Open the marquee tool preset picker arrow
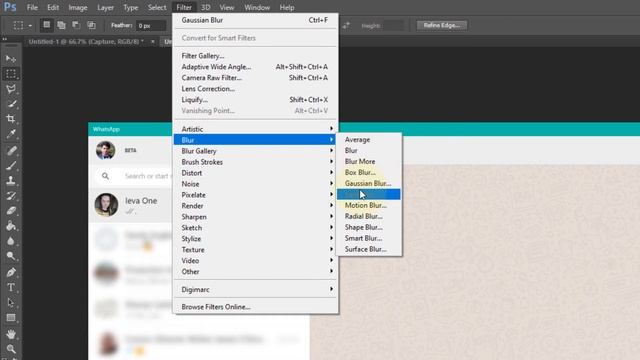Image resolution: width=640 pixels, height=360 pixels. [x=30, y=26]
